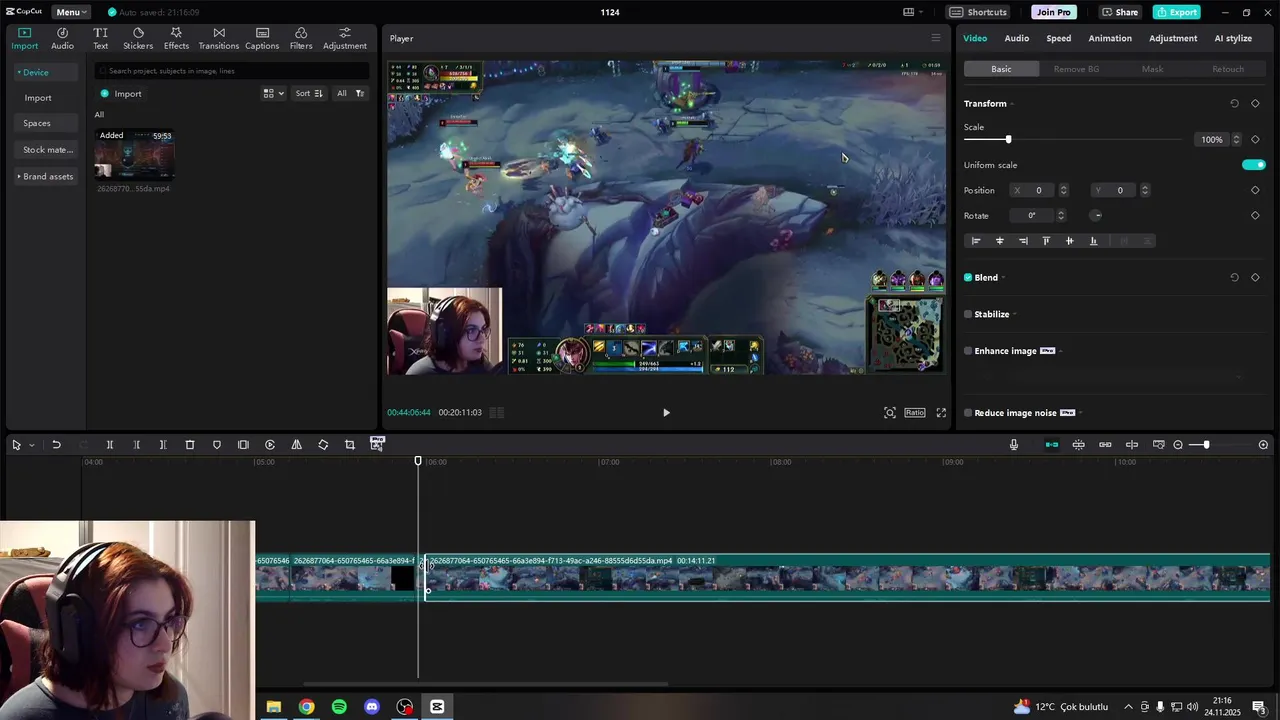Open the view mode dropdown in media panel

coord(273,94)
